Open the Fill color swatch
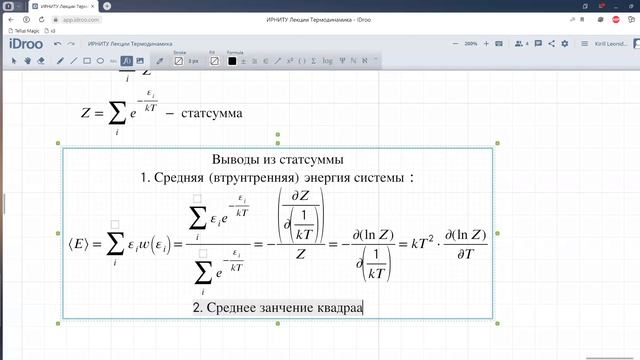 click(214, 61)
